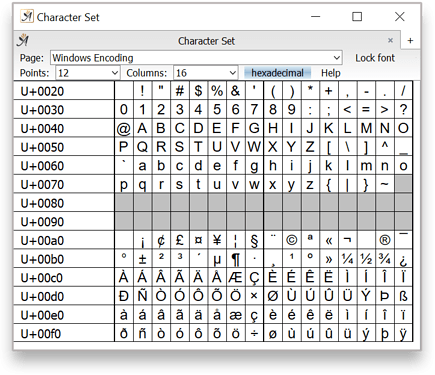This screenshot has width=435, height=375.
Task: Open the Help link
Action: (331, 73)
